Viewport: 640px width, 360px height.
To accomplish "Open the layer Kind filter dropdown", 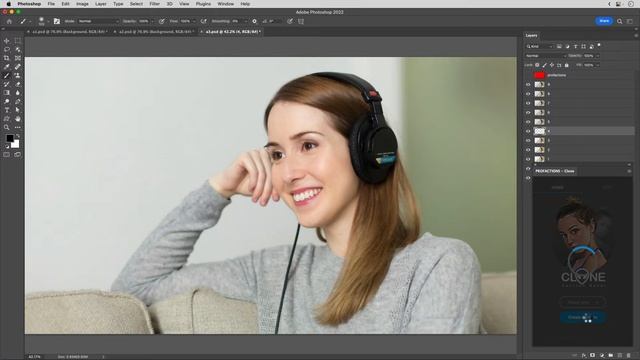I will (x=540, y=47).
